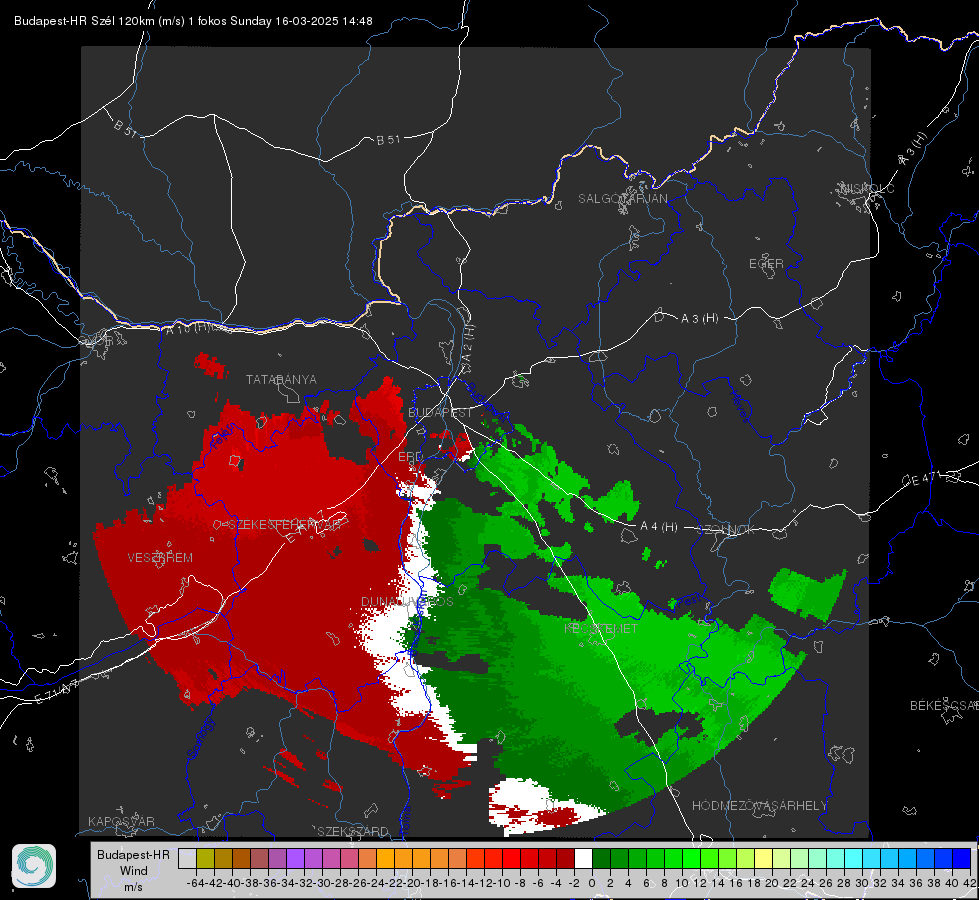Select the EGER city label
The image size is (979, 900).
point(766,264)
